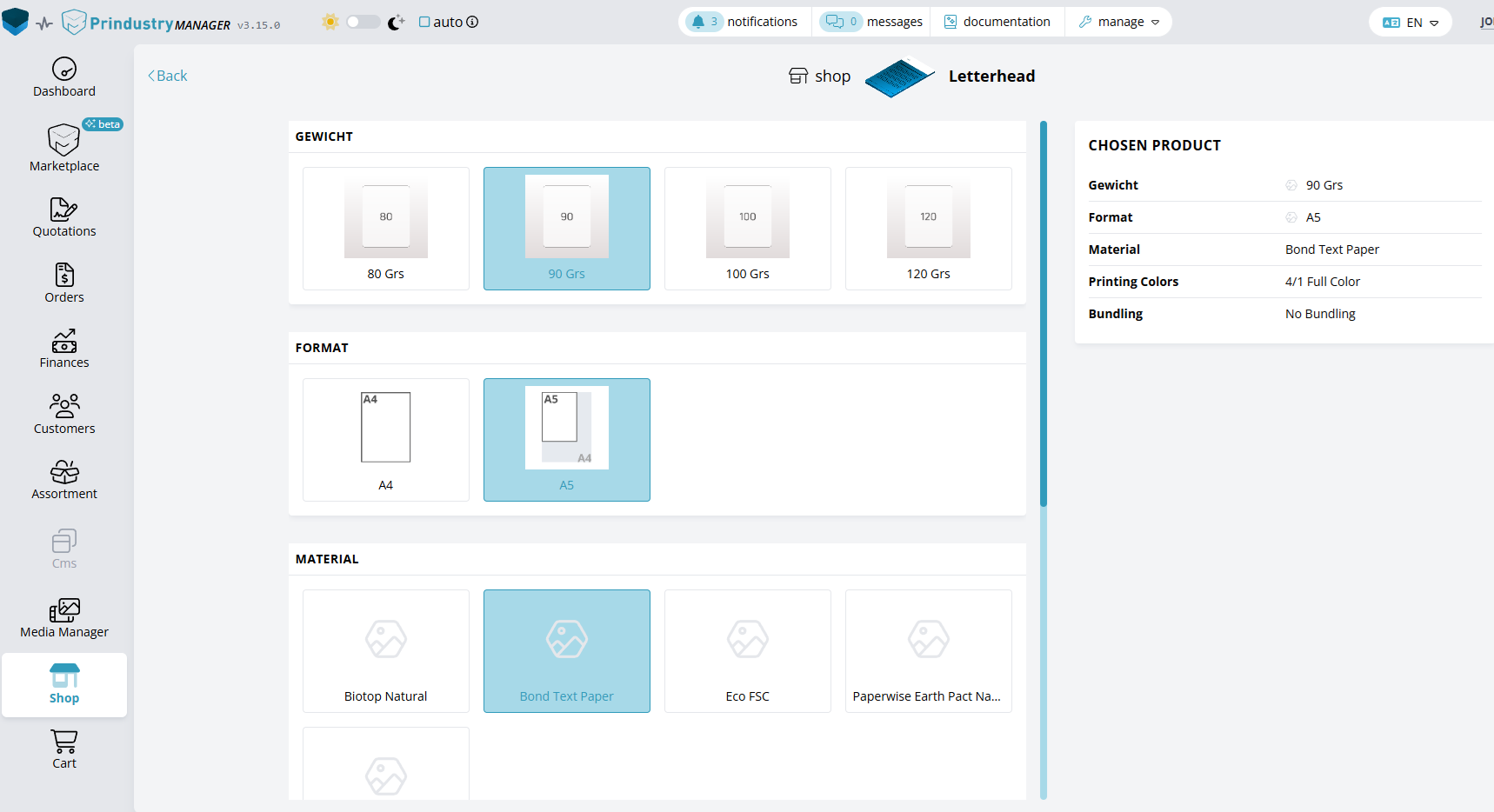The image size is (1494, 812).
Task: Go to Quotations in sidebar
Action: [64, 217]
